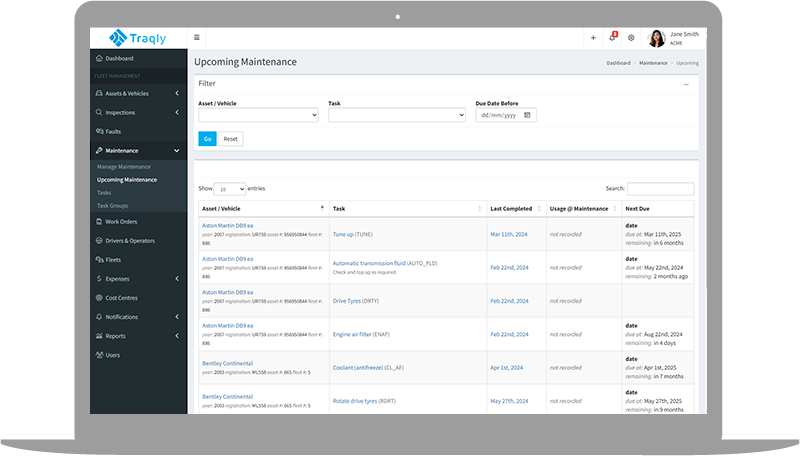Open May 27th, 2024 last completed link
The image size is (800, 456).
510,401
